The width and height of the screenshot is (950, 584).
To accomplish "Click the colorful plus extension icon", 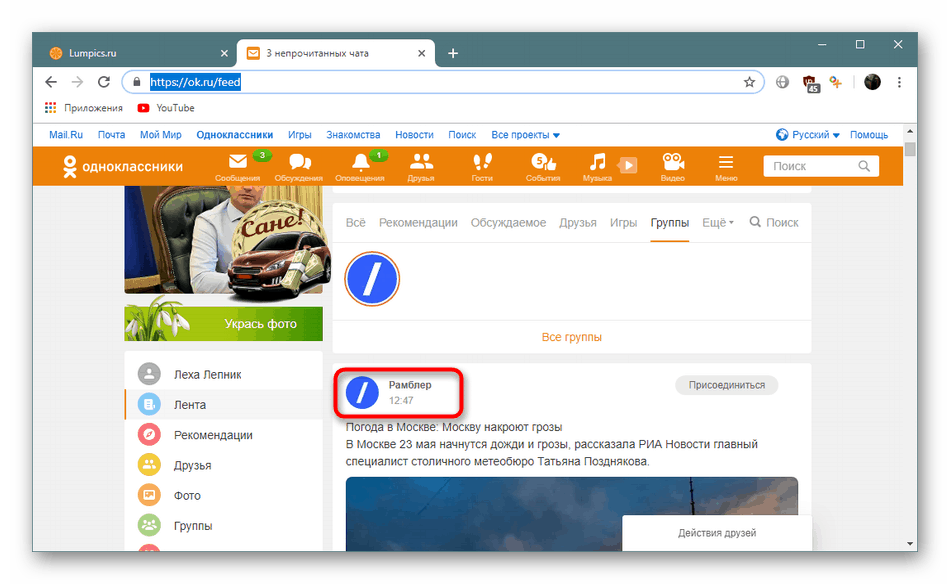I will pos(836,82).
